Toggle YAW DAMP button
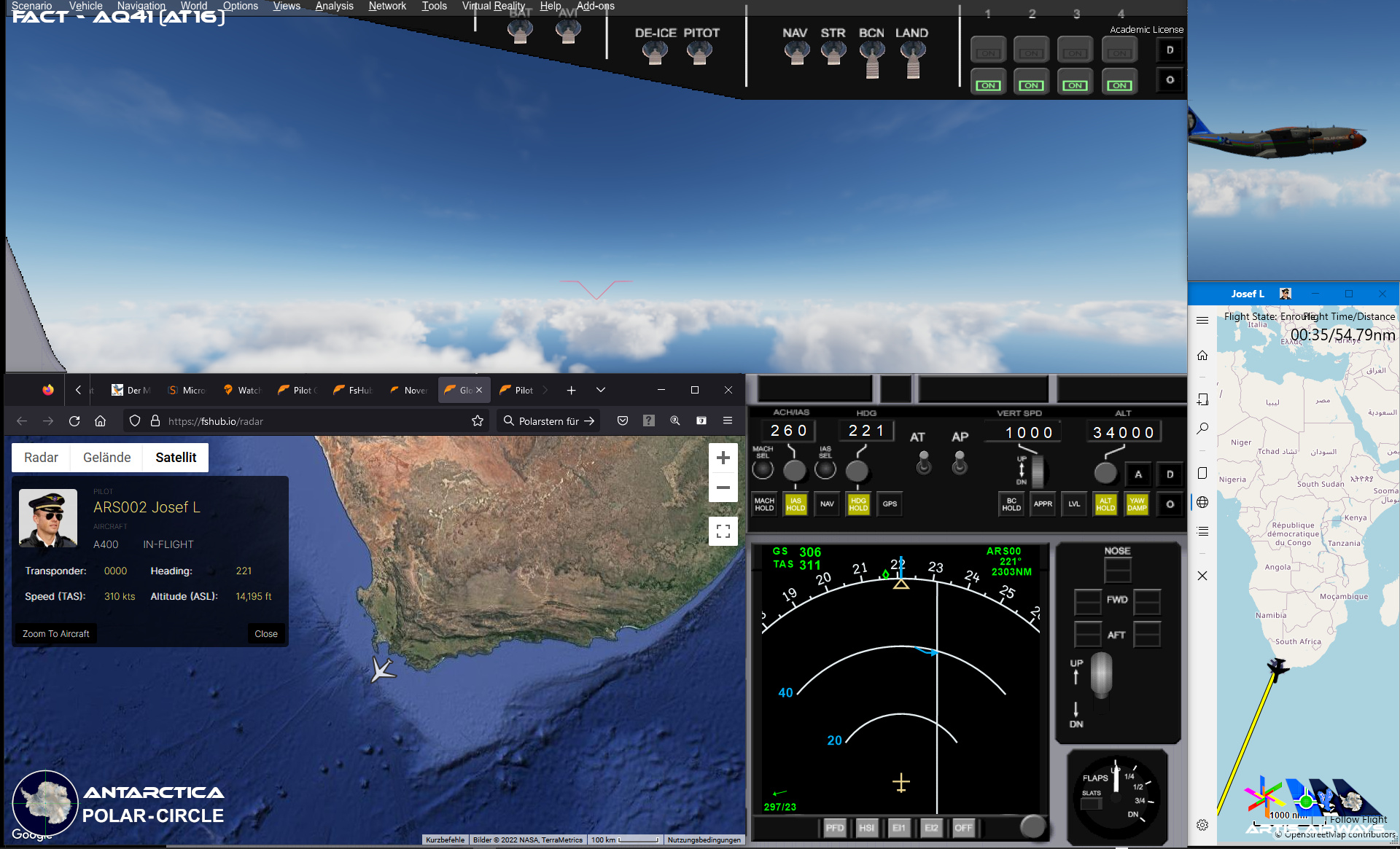This screenshot has width=1400, height=849. tap(1137, 504)
